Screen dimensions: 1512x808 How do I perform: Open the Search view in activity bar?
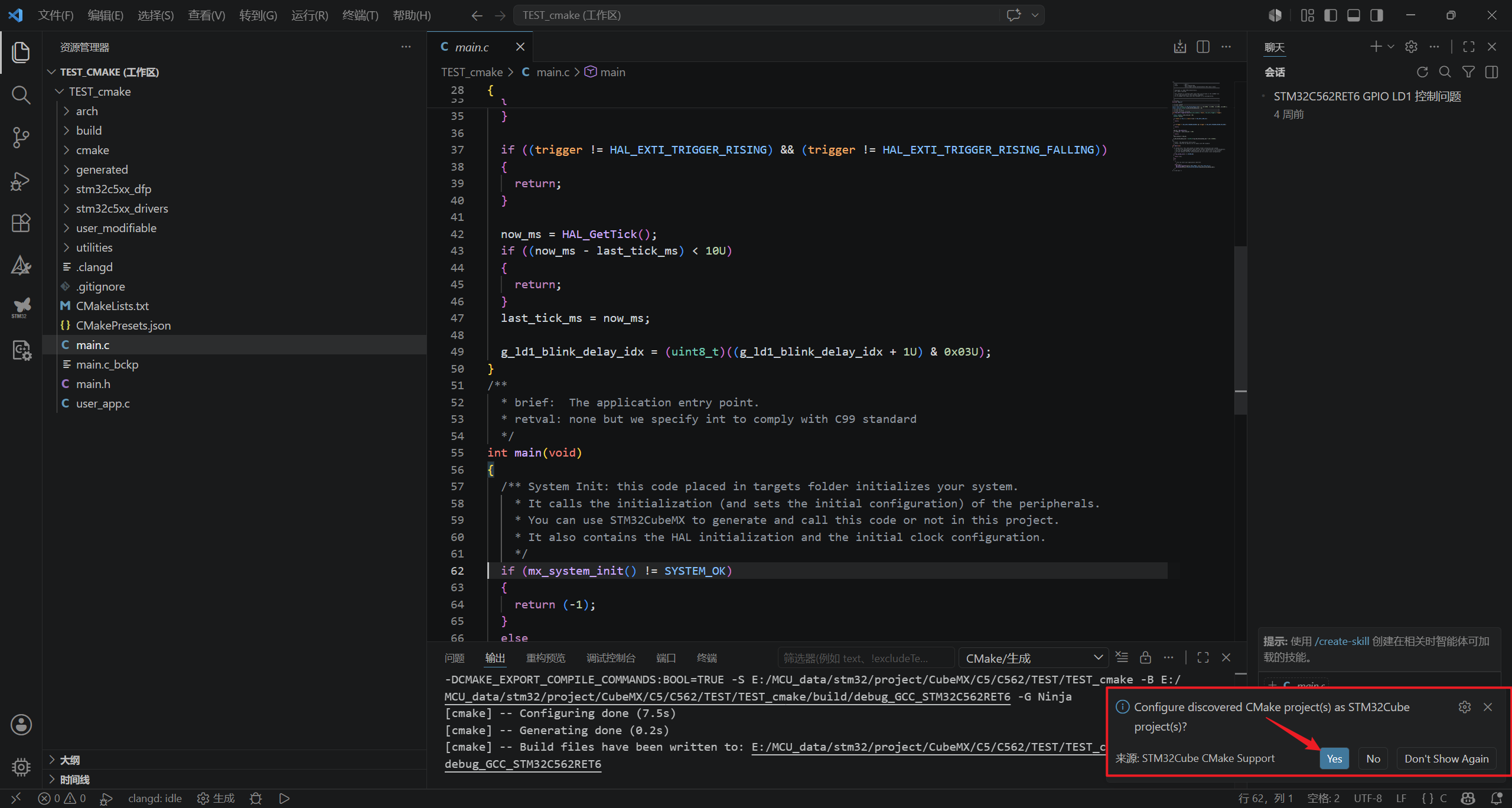click(21, 95)
